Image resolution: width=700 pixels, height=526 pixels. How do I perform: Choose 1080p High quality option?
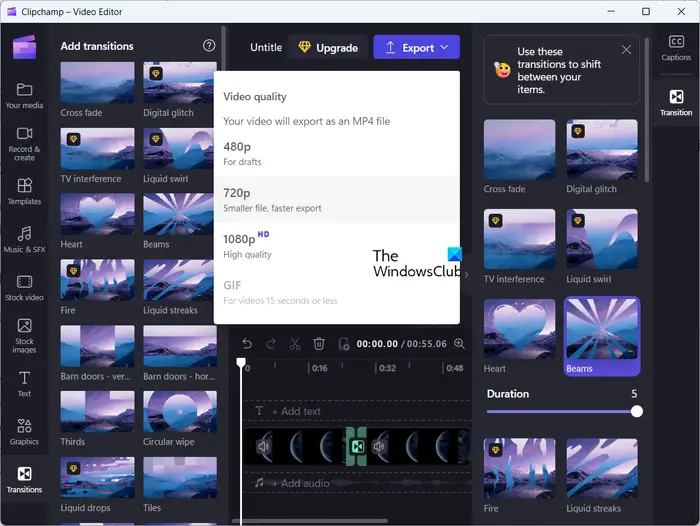[337, 245]
